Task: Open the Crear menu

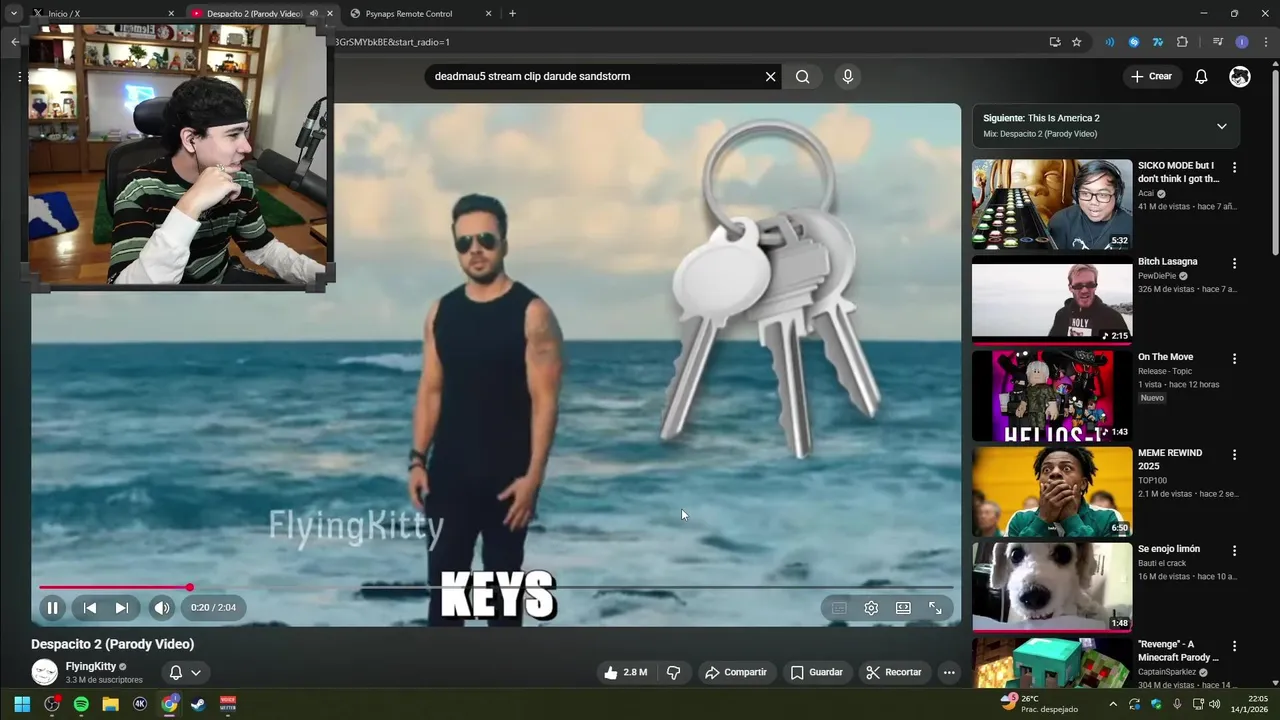Action: pyautogui.click(x=1151, y=76)
